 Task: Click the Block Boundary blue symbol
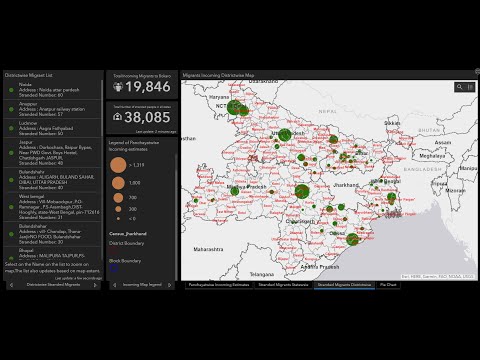tap(114, 268)
